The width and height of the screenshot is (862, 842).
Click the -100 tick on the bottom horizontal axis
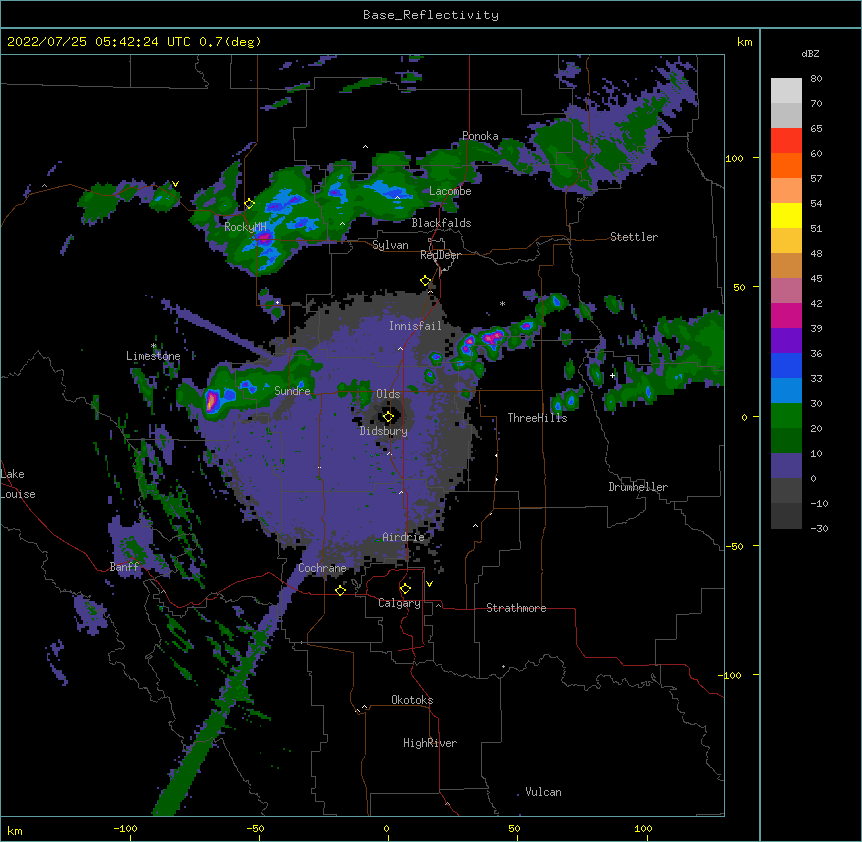click(125, 828)
